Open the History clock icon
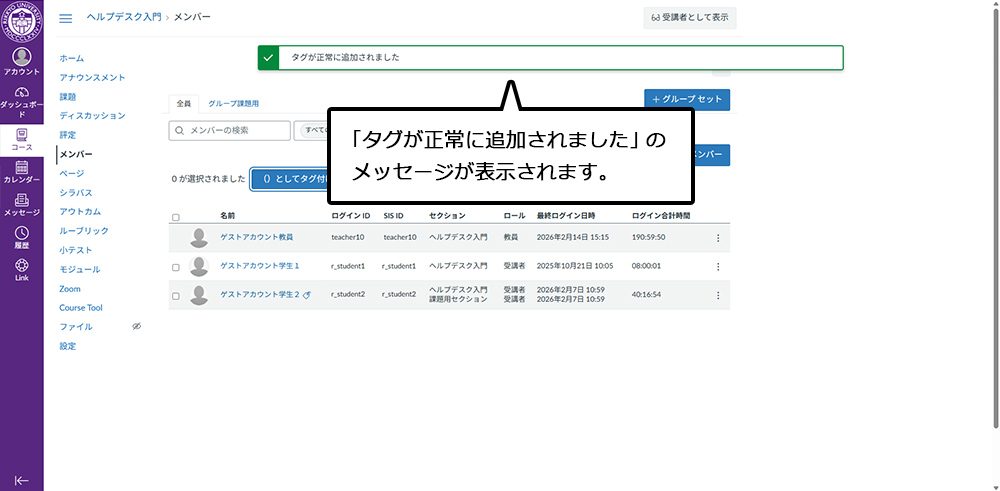1000x491 pixels. (x=21, y=237)
